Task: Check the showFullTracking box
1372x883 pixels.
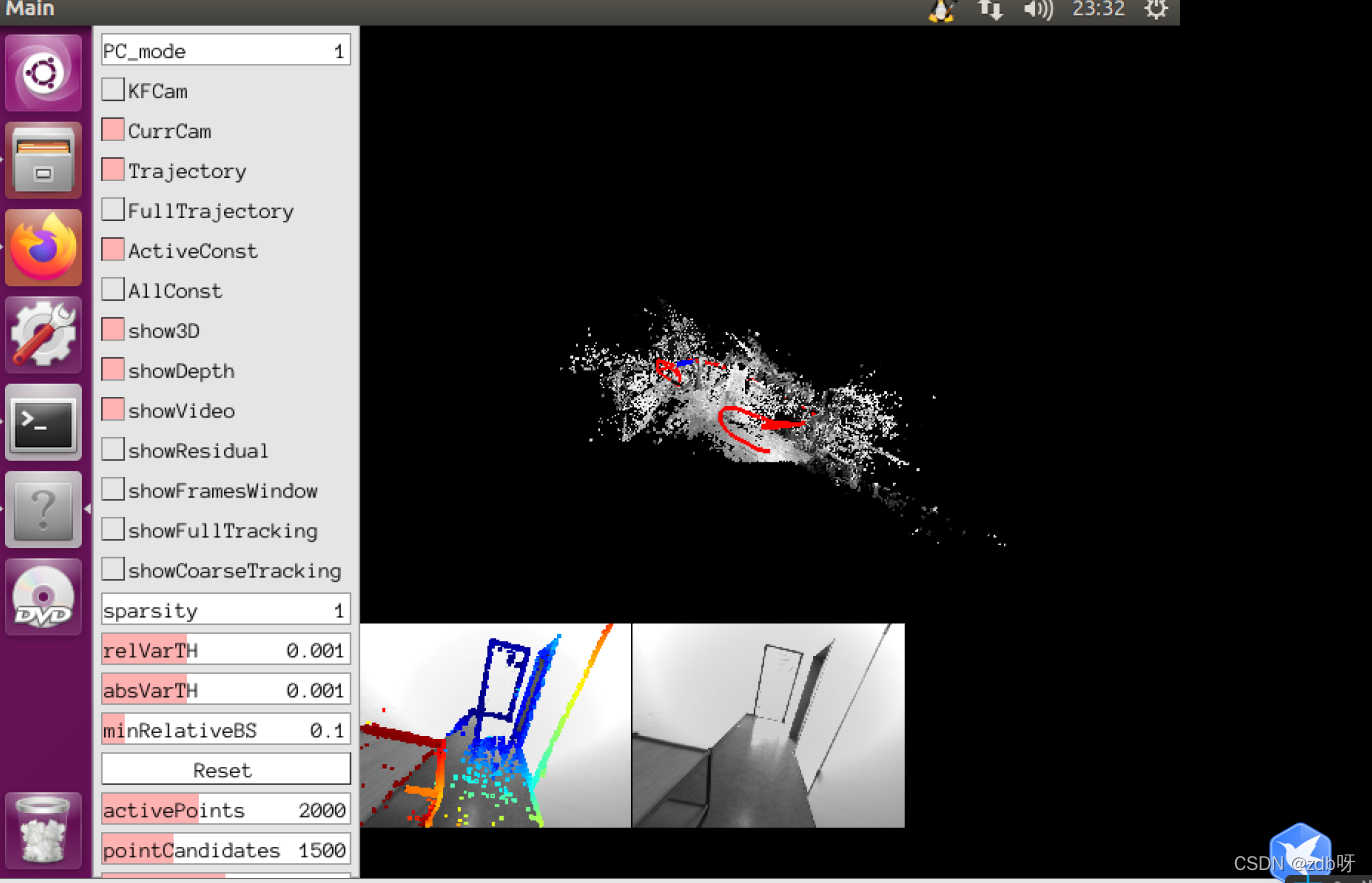Action: [x=113, y=530]
